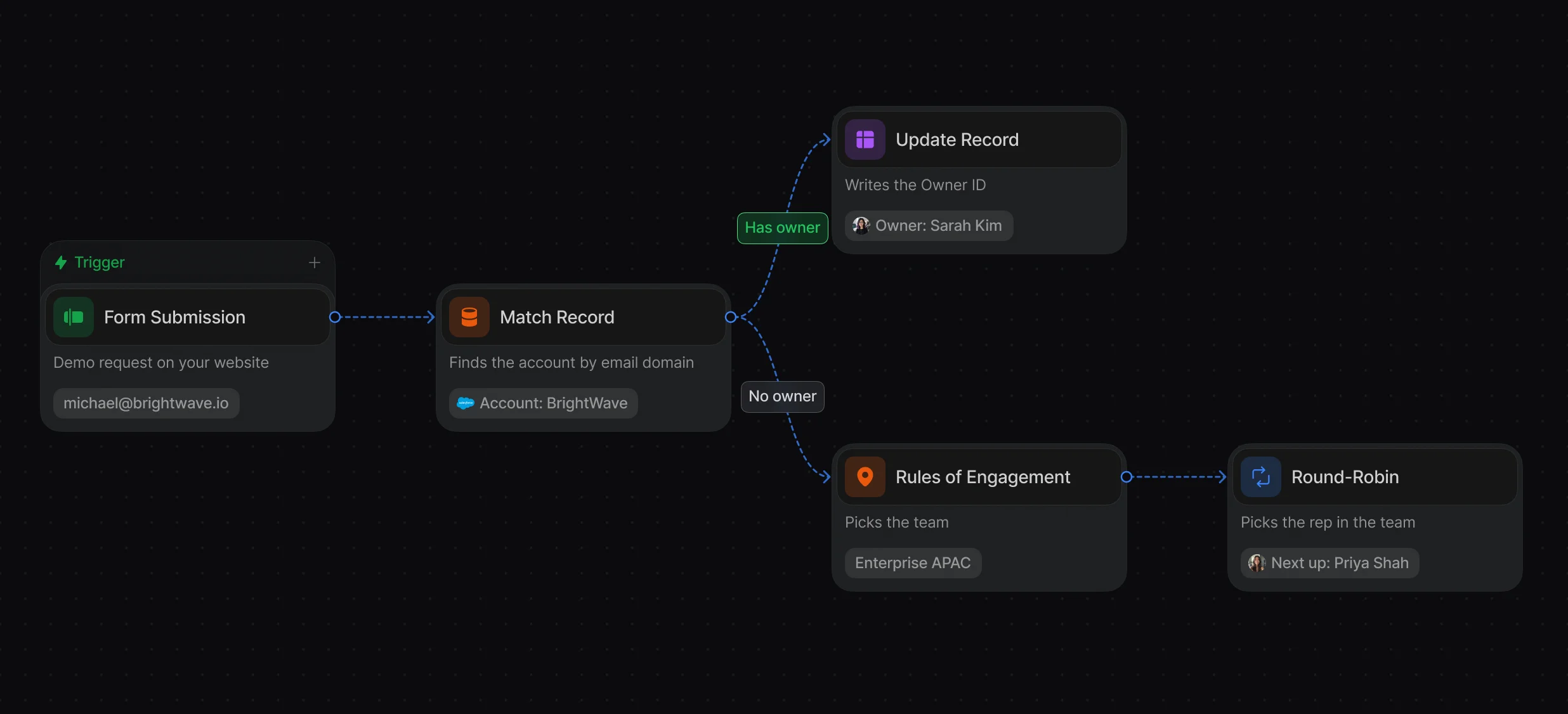Click the output connector on Rules of Engagement

pyautogui.click(x=1127, y=477)
